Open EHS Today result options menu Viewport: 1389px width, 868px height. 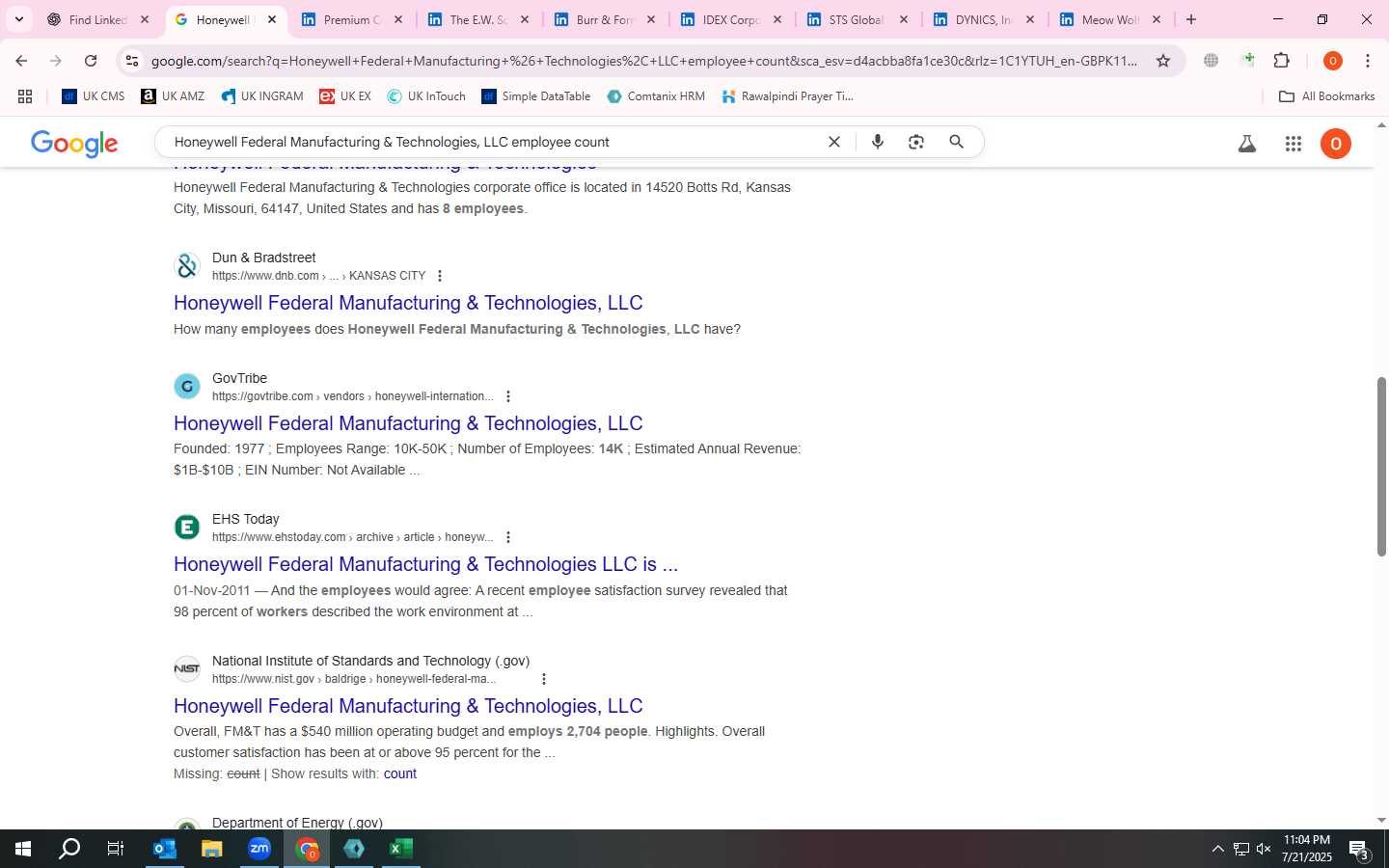508,537
